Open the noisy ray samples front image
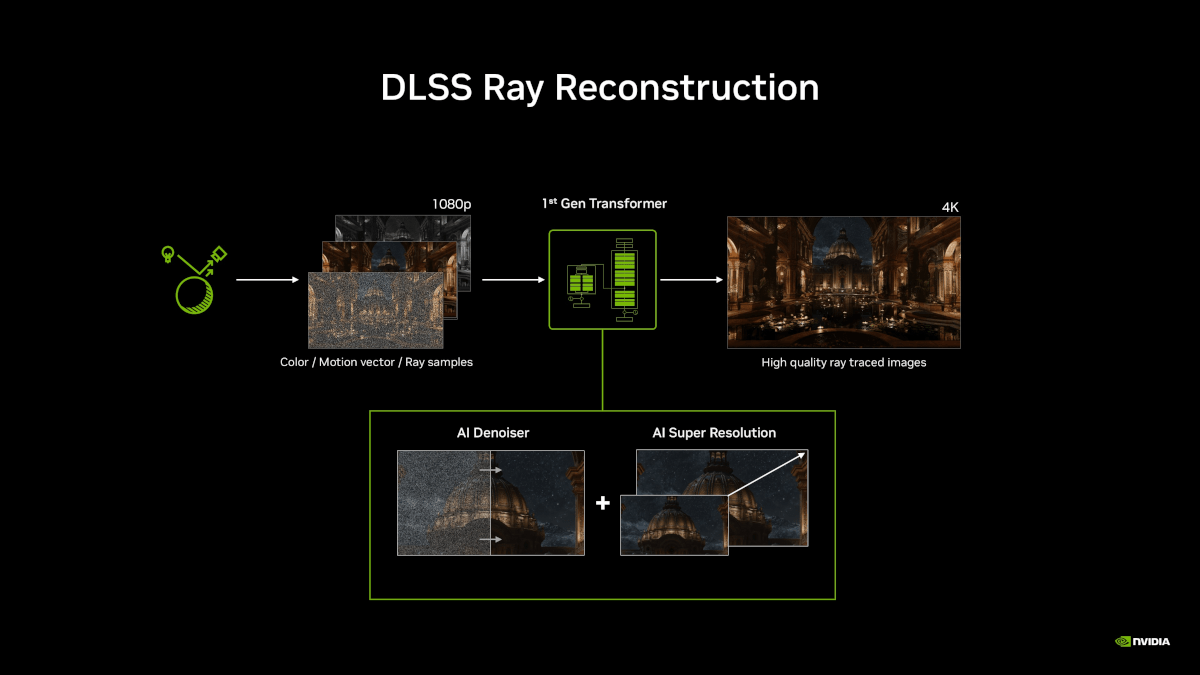 click(x=376, y=310)
